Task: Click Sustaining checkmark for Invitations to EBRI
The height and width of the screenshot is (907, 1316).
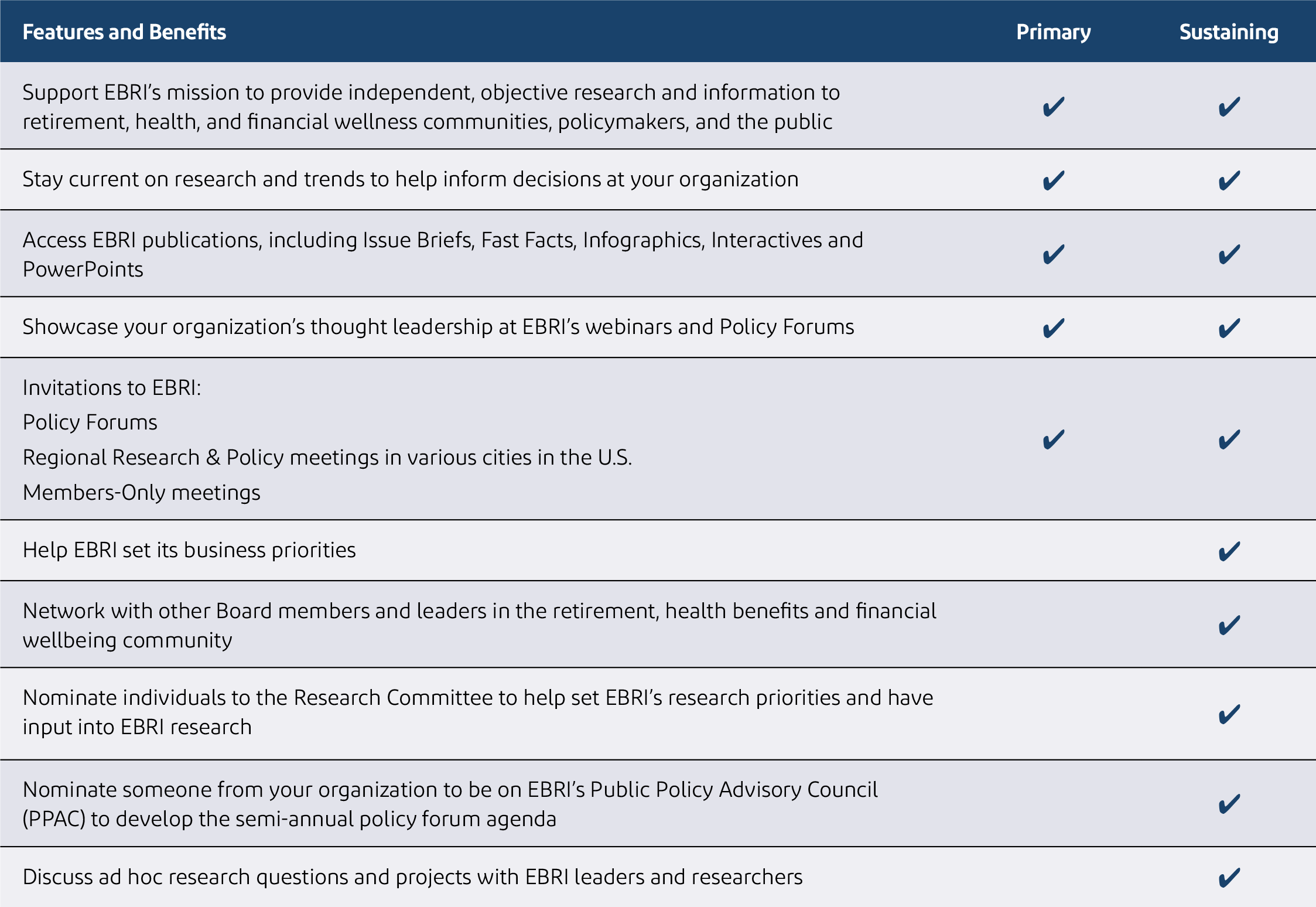Action: click(1229, 439)
